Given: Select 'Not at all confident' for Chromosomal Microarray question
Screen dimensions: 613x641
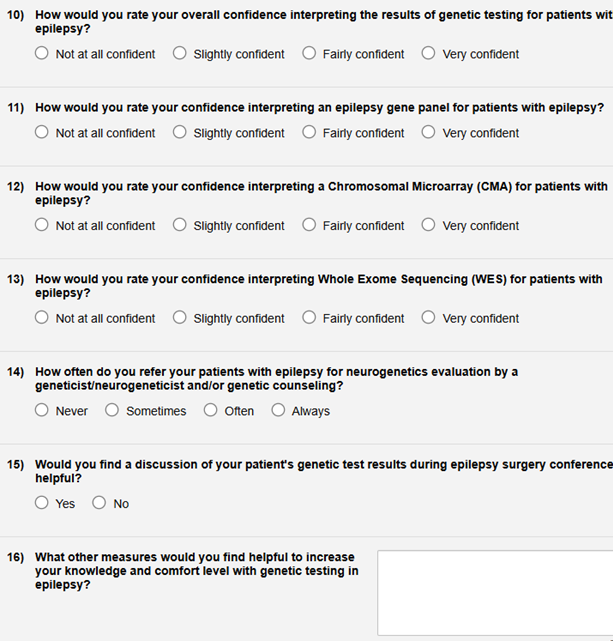Looking at the screenshot, I should pyautogui.click(x=42, y=226).
